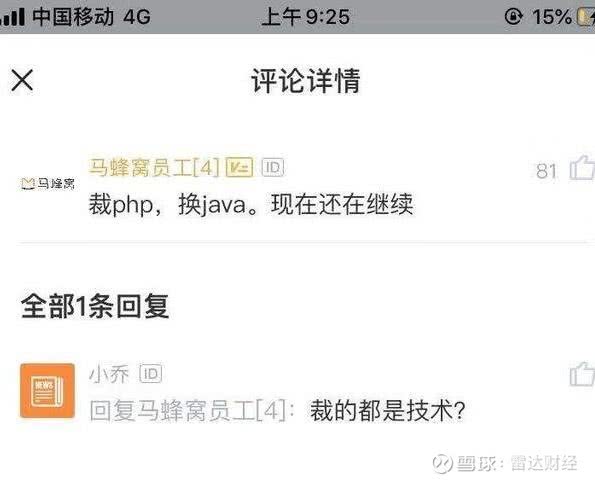Like the 马蜂窝员工[4] comment via thumbs-up
The height and width of the screenshot is (481, 595).
[x=582, y=168]
